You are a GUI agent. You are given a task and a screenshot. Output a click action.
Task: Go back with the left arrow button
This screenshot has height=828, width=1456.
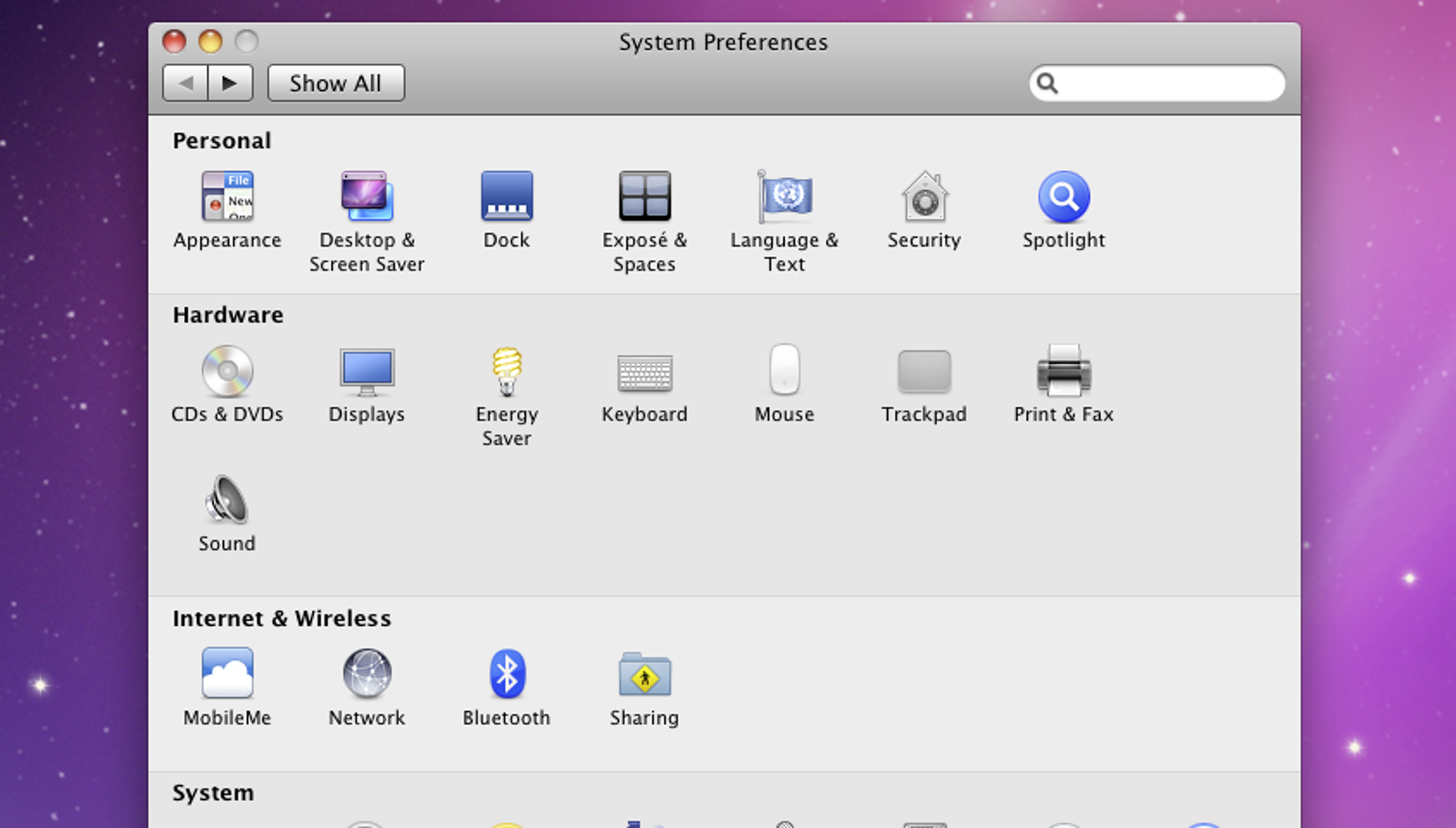tap(186, 83)
